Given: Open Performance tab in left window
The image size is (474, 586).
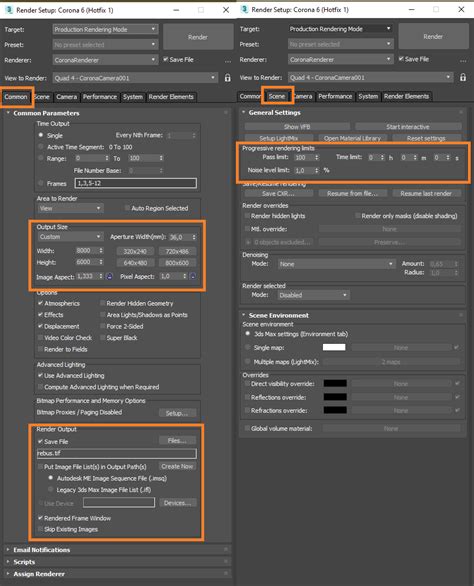Looking at the screenshot, I should point(100,97).
